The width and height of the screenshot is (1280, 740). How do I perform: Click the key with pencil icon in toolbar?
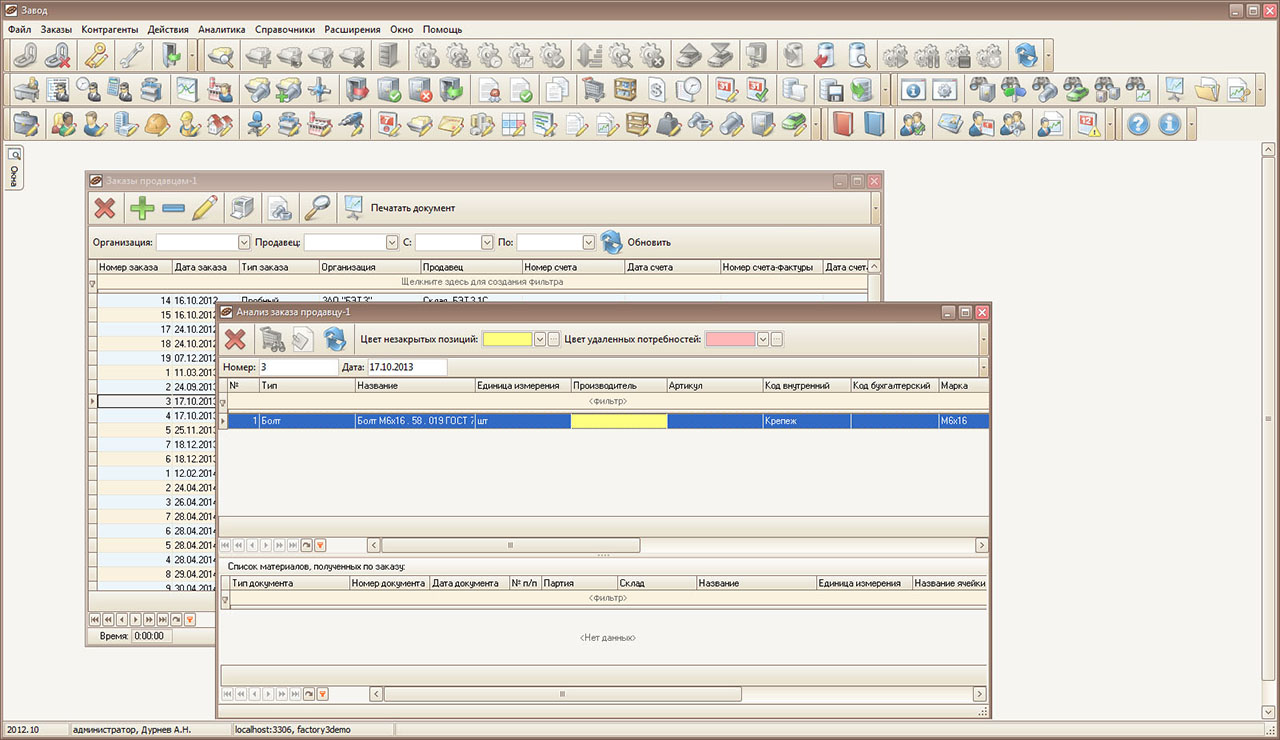96,55
